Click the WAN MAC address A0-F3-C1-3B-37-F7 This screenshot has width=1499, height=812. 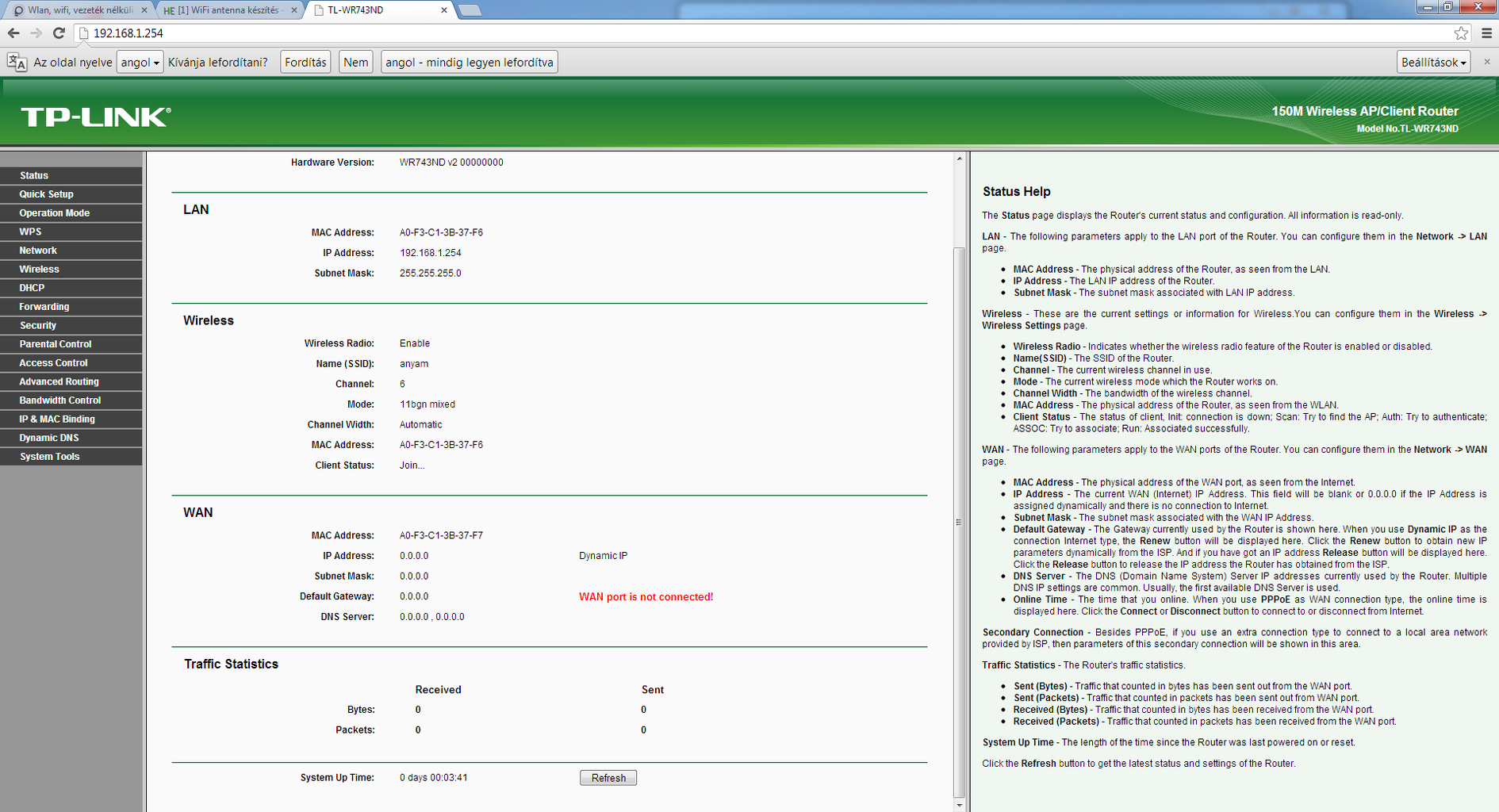tap(441, 536)
